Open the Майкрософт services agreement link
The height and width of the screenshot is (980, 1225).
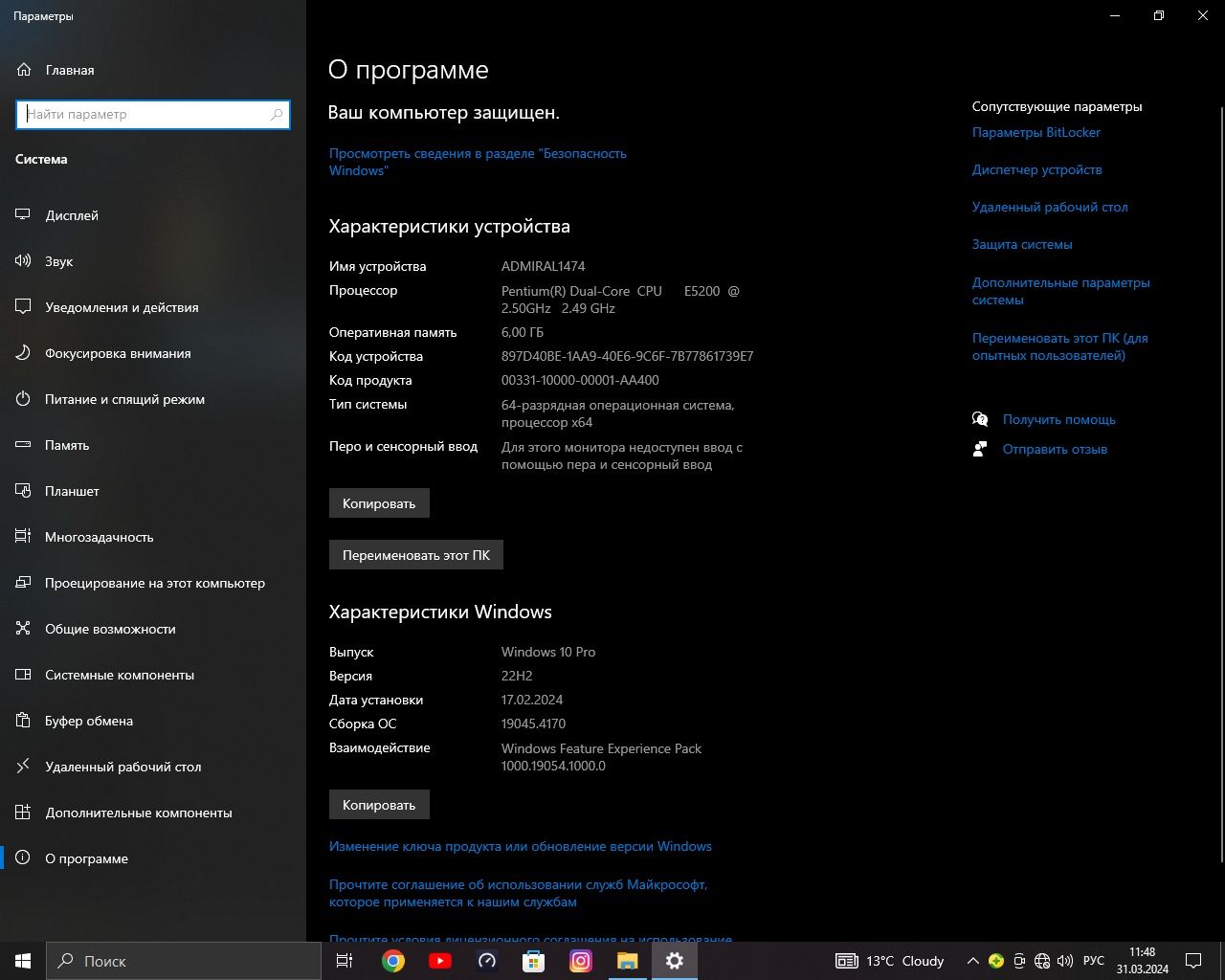(x=518, y=893)
